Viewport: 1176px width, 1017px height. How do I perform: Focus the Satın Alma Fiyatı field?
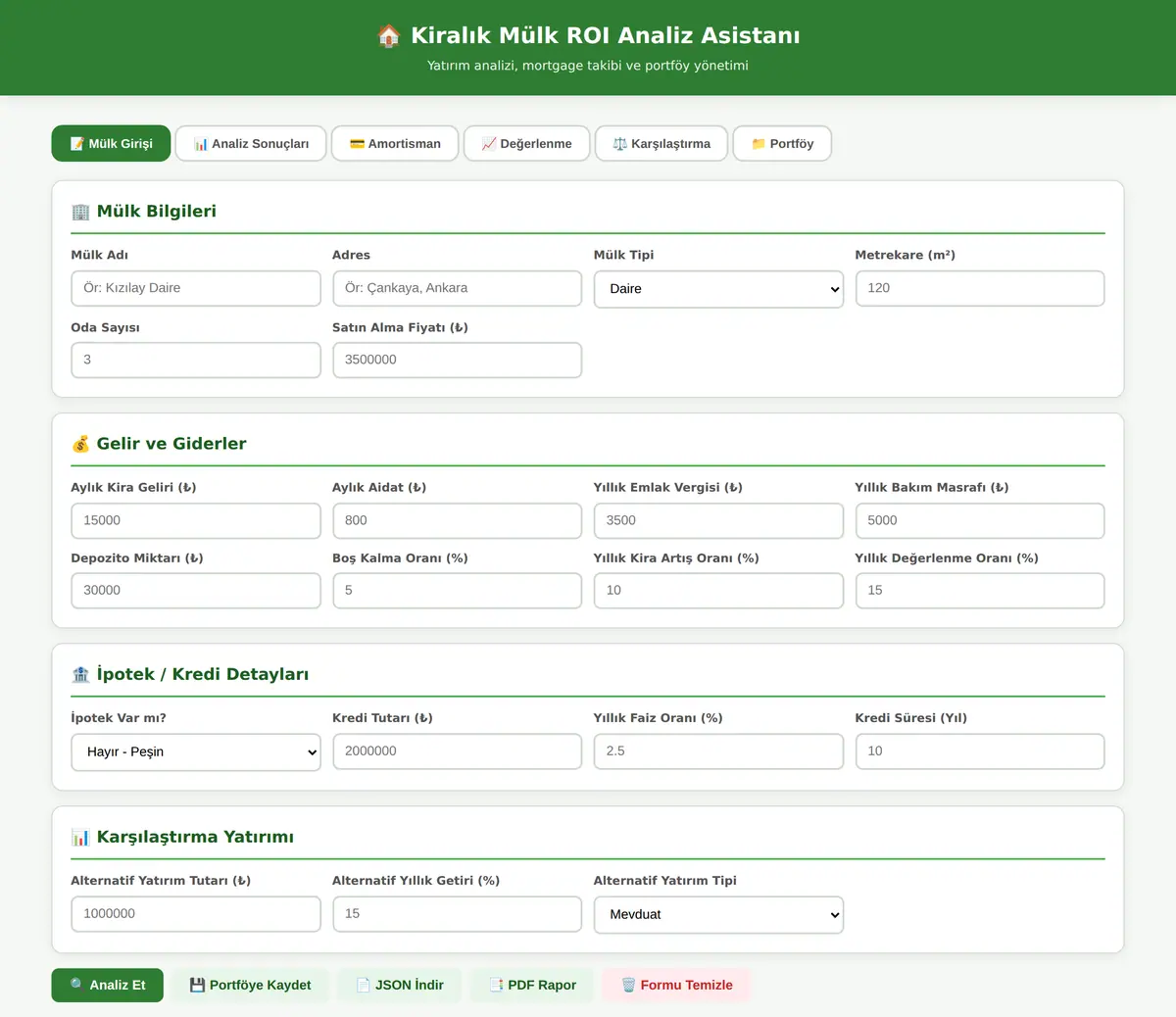[457, 360]
